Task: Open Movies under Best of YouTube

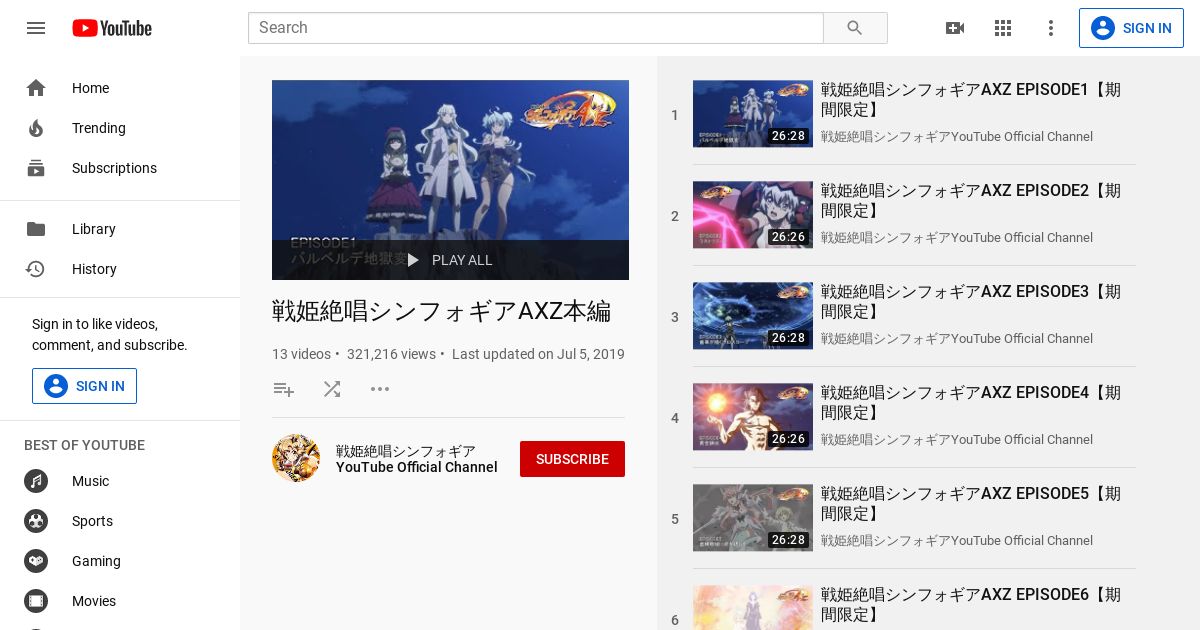Action: coord(120,601)
